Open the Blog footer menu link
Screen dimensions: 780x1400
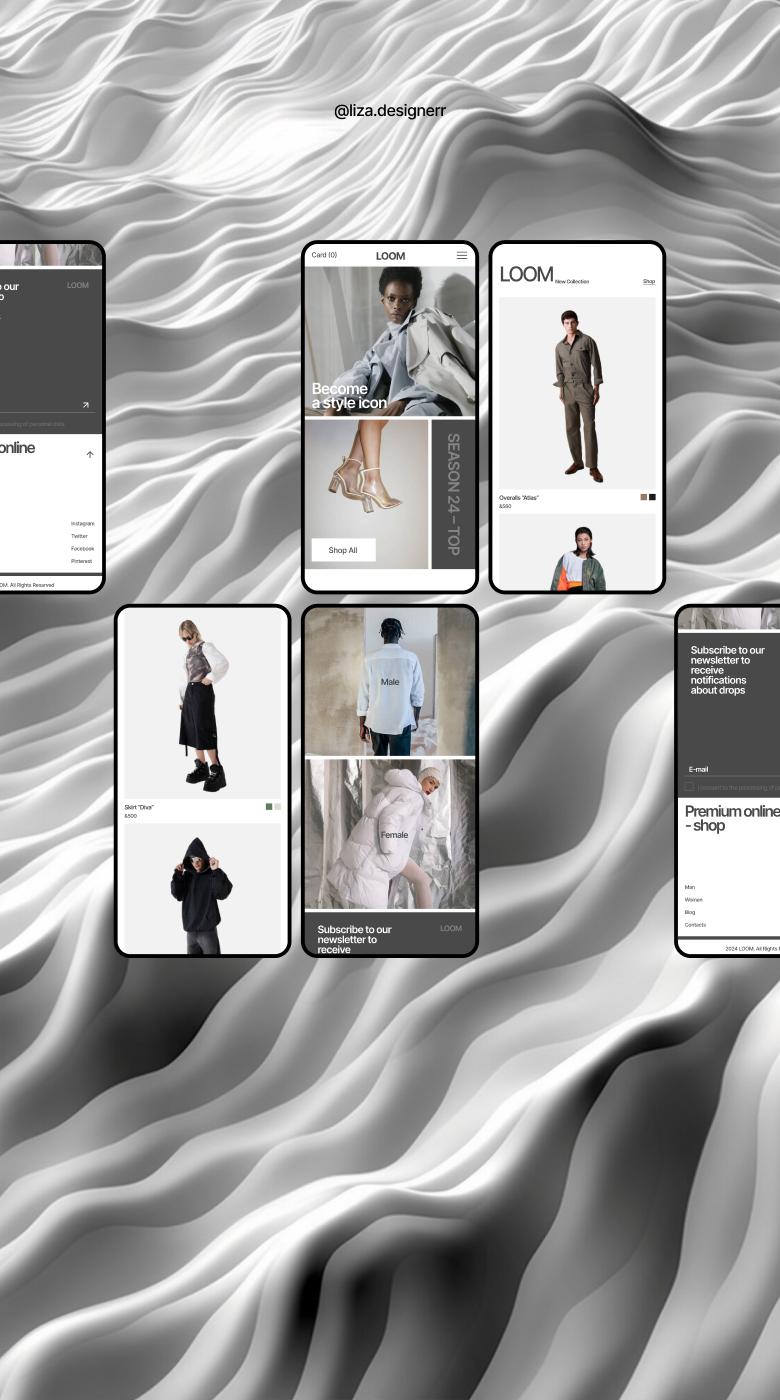pos(690,912)
